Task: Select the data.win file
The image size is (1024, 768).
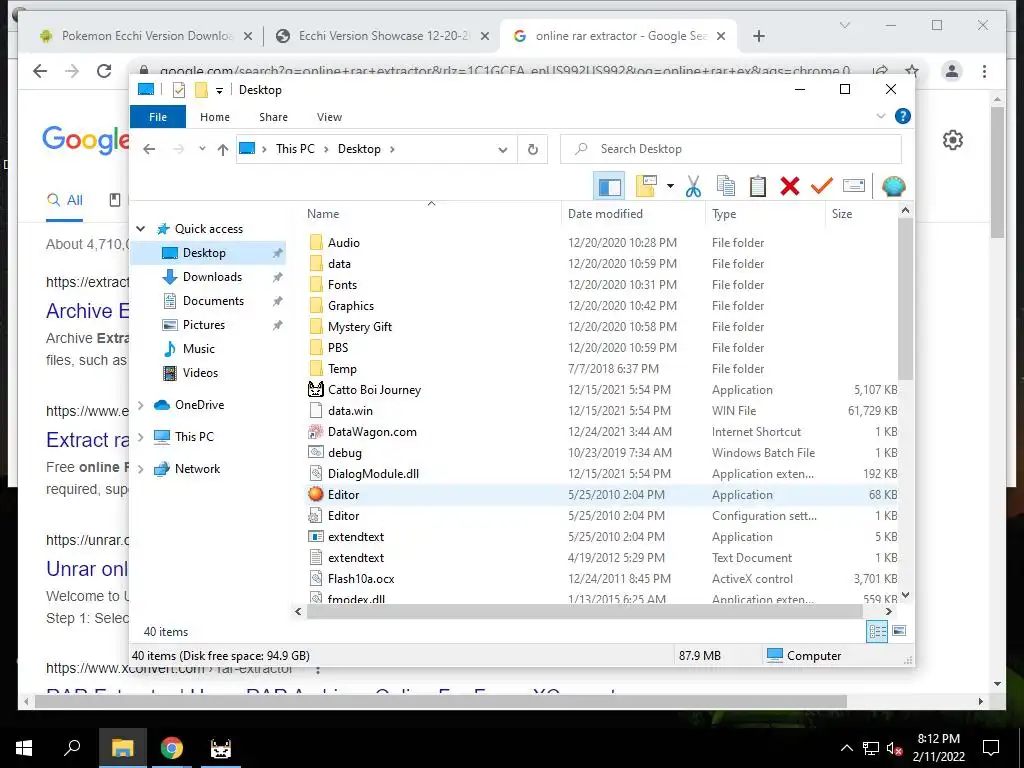Action: click(x=350, y=411)
